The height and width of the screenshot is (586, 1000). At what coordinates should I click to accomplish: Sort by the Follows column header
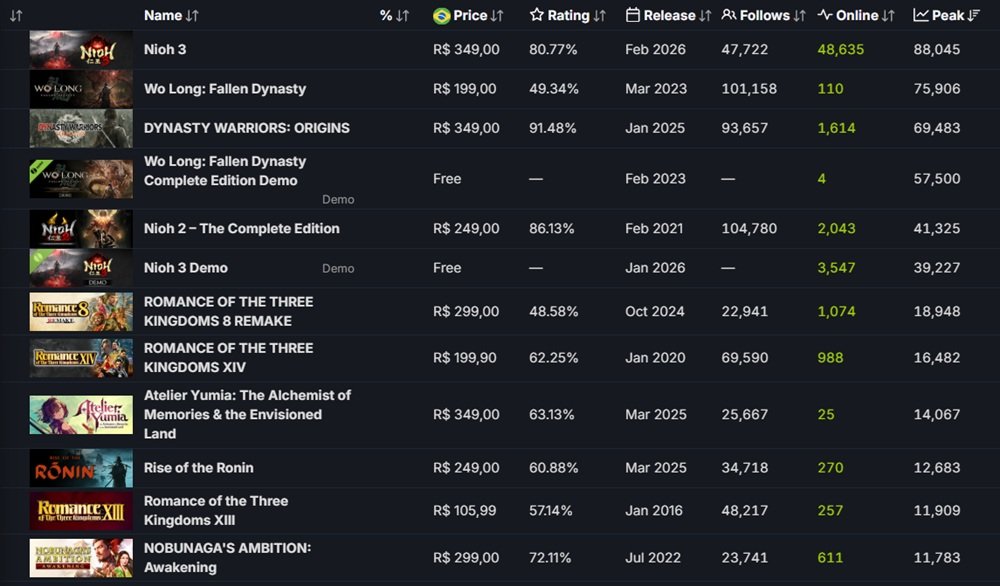click(763, 15)
